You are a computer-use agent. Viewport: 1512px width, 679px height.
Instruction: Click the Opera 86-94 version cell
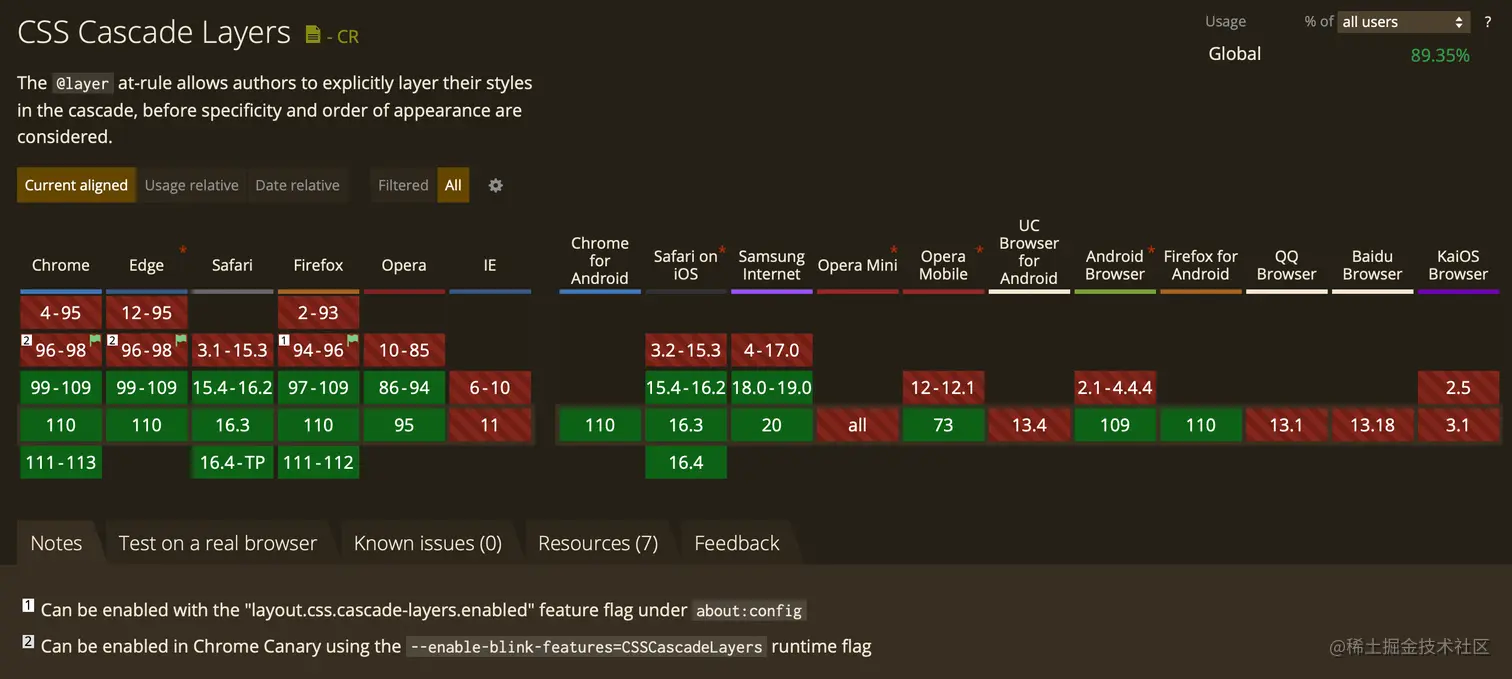tap(404, 388)
